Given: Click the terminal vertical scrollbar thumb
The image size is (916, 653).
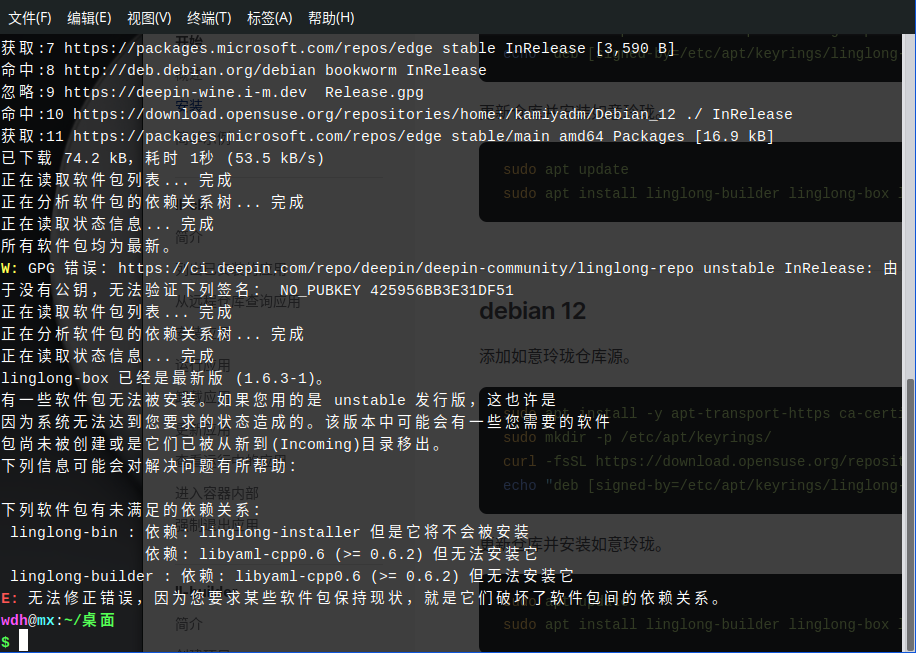Looking at the screenshot, I should click(910, 514).
